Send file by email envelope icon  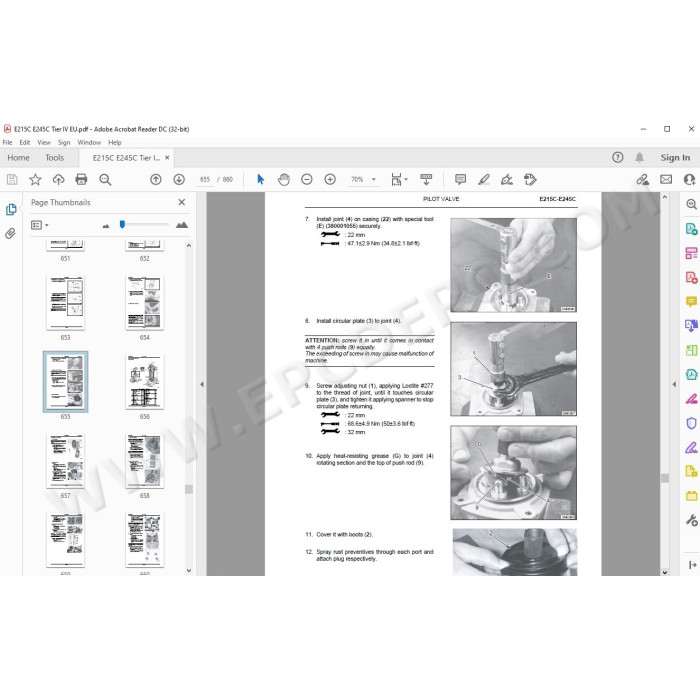pyautogui.click(x=666, y=179)
